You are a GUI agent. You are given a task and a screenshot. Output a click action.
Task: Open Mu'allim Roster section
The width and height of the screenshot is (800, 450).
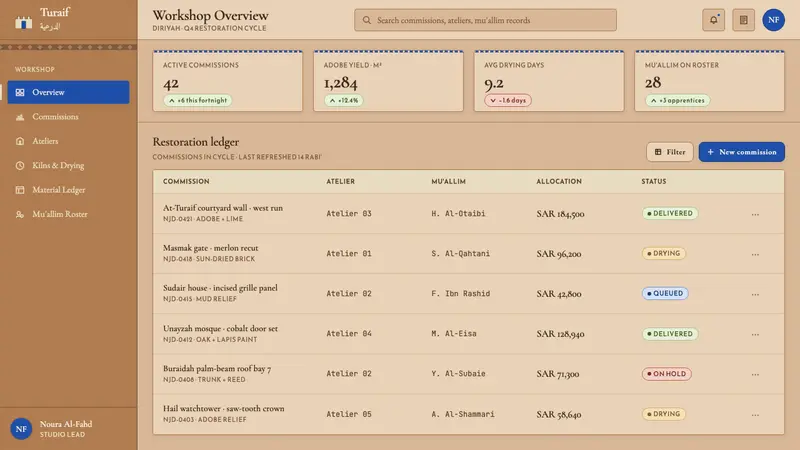pyautogui.click(x=68, y=214)
